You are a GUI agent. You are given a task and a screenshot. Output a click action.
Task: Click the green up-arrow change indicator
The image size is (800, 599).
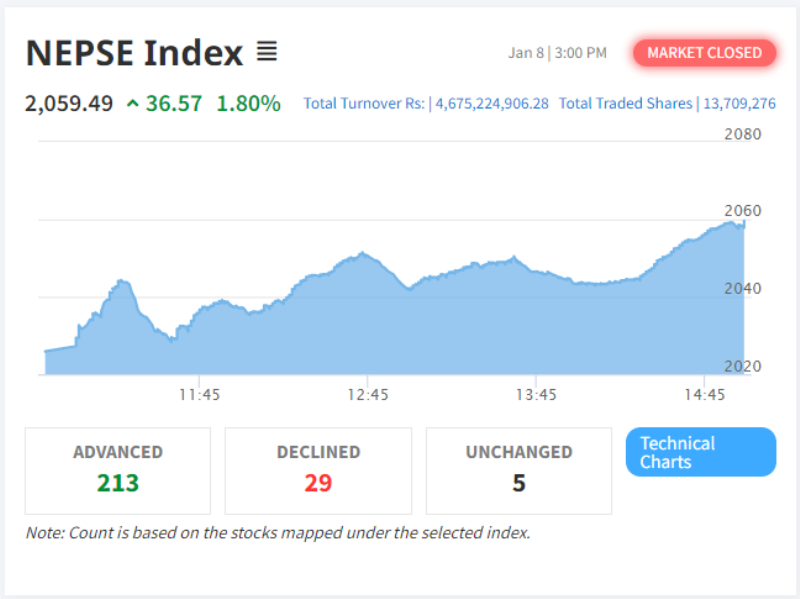[133, 104]
